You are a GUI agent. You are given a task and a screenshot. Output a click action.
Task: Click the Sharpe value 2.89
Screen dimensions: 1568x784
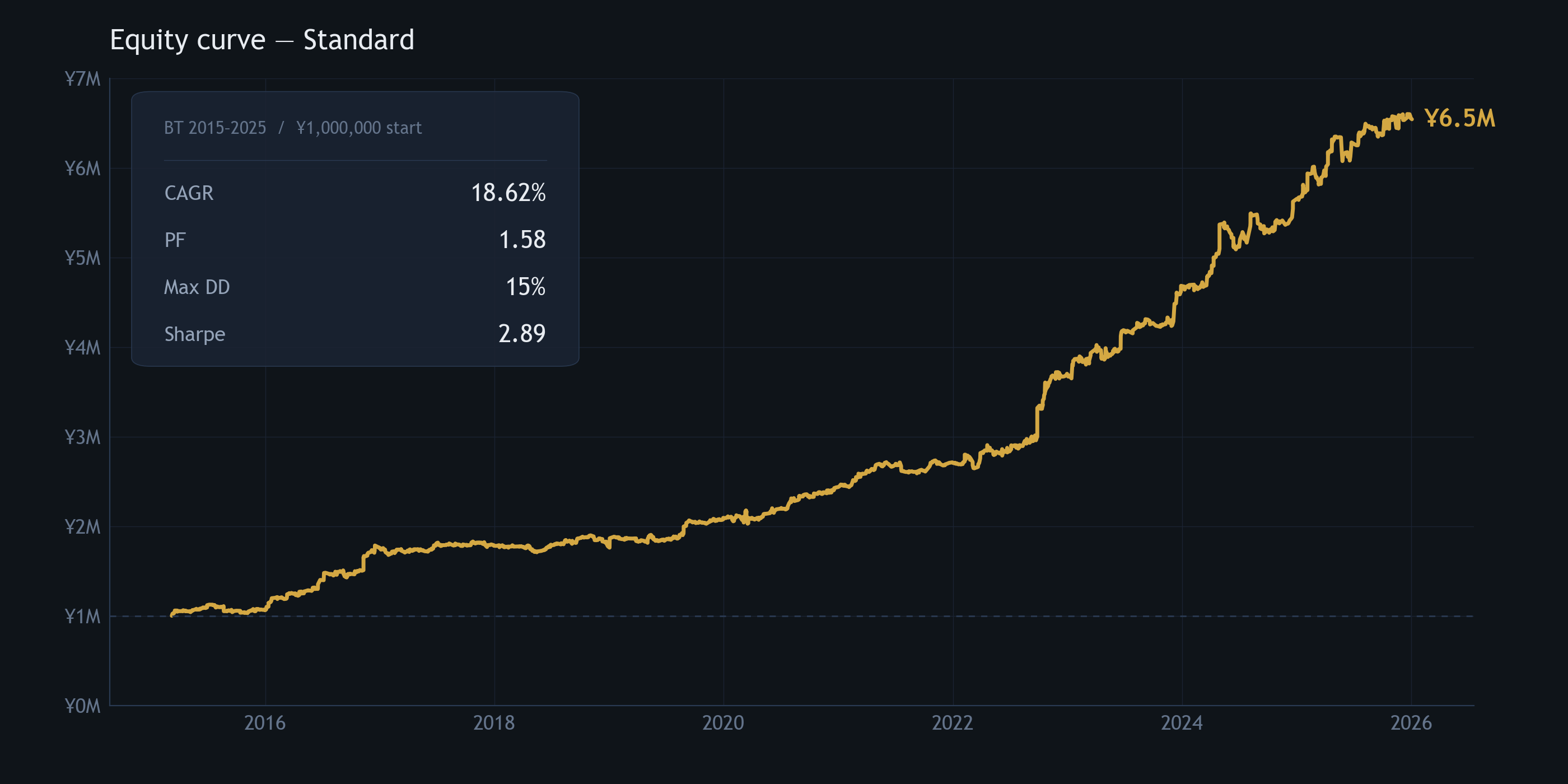pyautogui.click(x=522, y=334)
